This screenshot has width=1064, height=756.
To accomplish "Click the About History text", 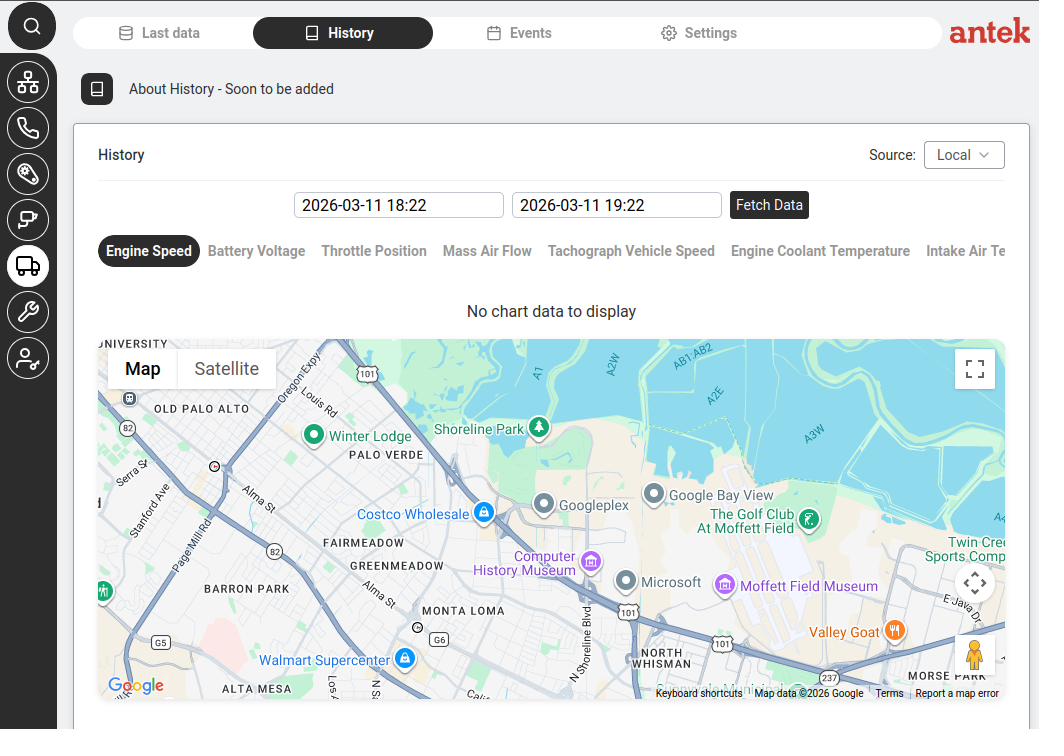I will tap(231, 89).
